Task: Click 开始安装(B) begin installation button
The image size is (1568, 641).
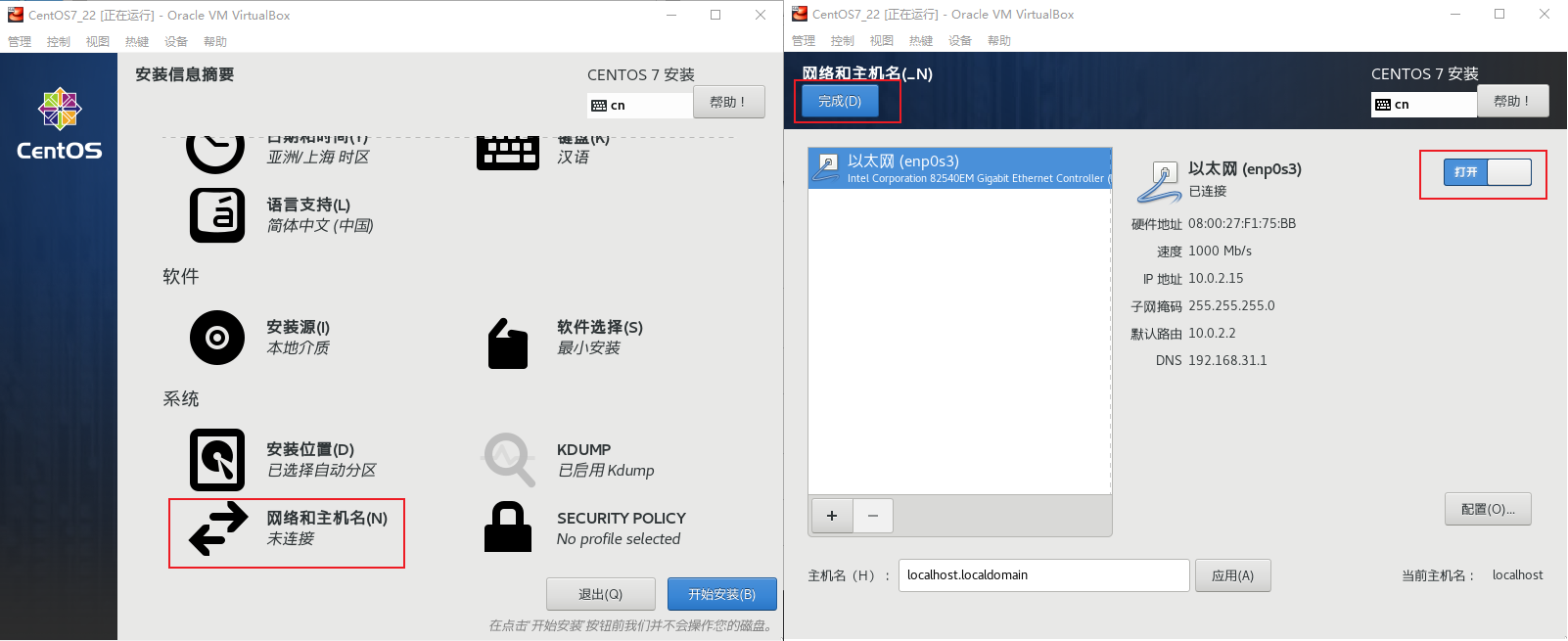Action: 722,594
